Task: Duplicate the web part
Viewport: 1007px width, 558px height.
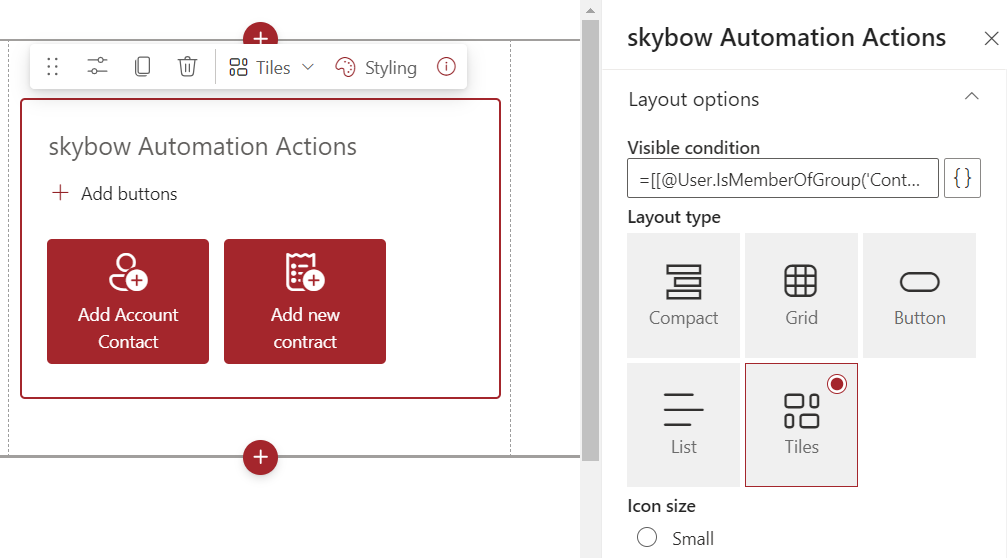Action: tap(143, 67)
